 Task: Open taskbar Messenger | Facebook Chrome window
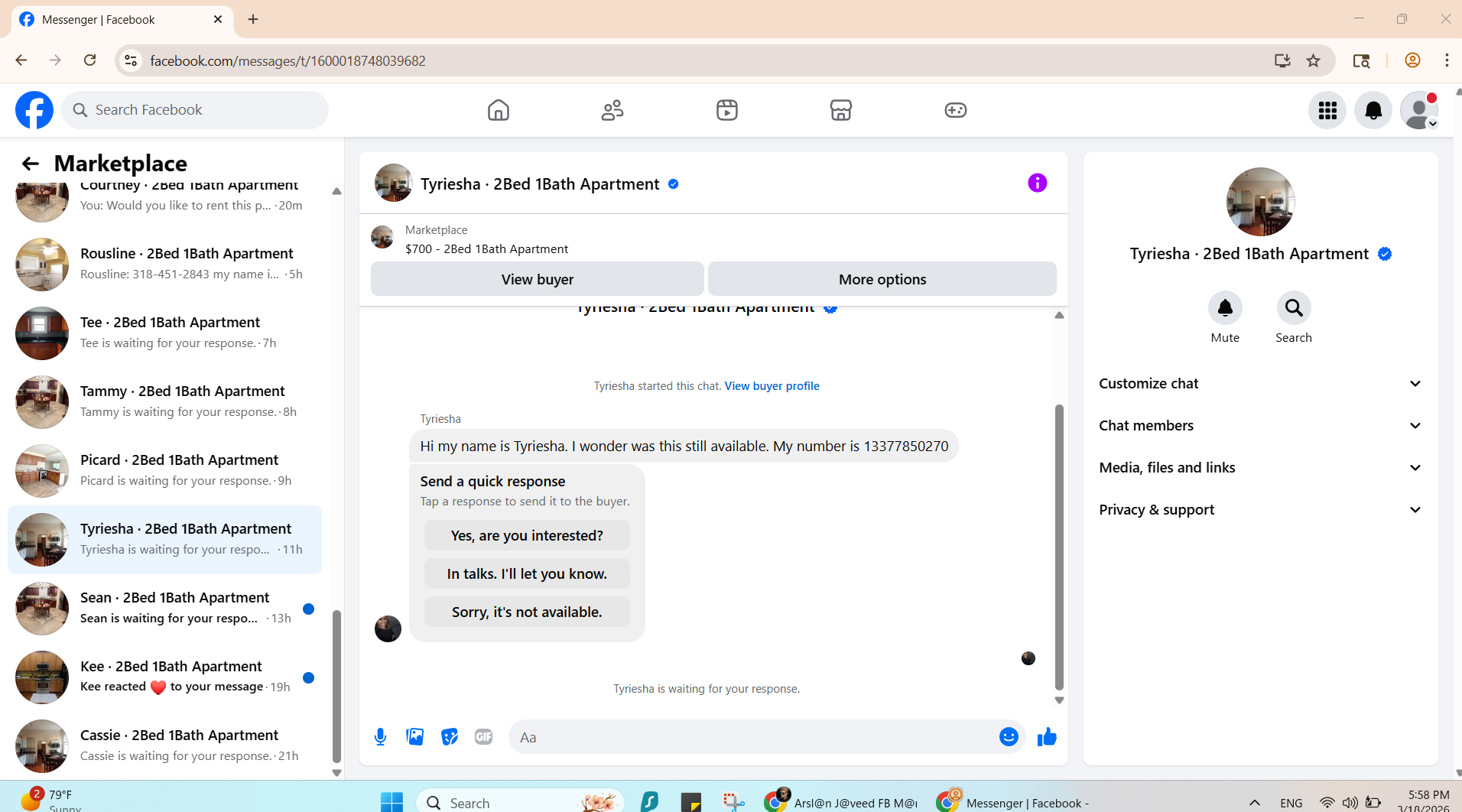[1013, 802]
